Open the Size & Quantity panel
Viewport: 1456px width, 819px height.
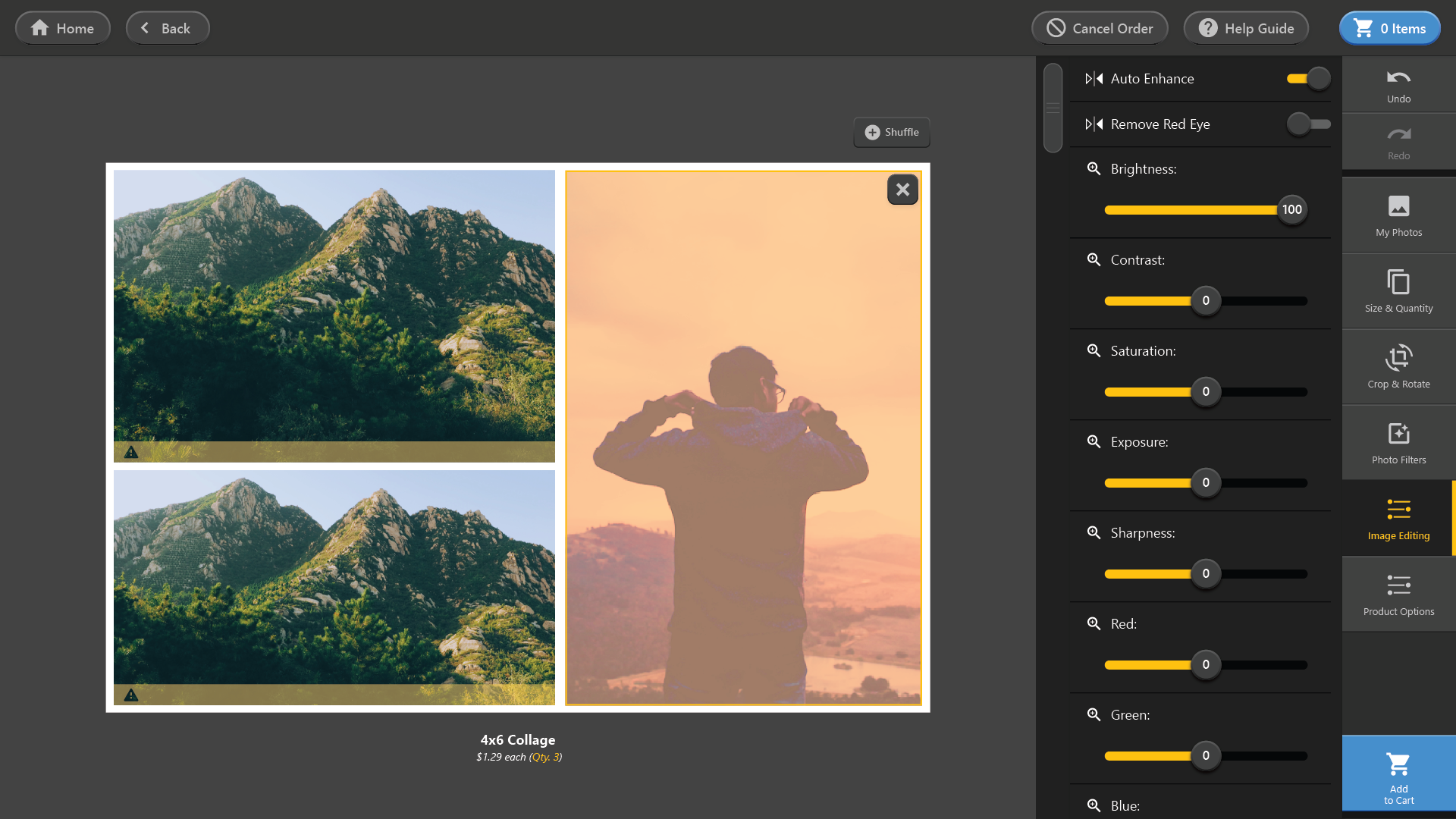[x=1398, y=291]
